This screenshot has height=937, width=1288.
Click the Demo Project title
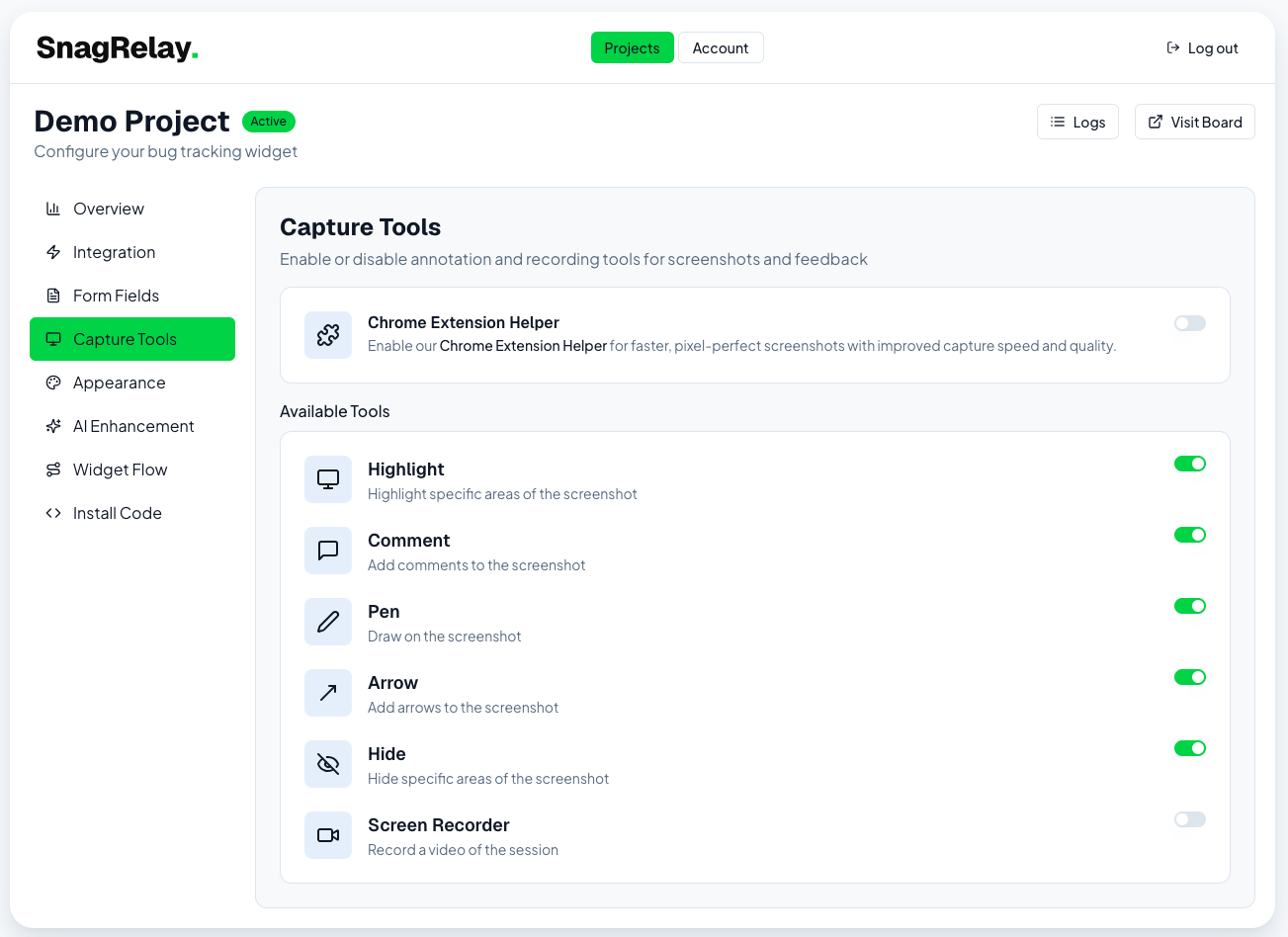point(131,121)
